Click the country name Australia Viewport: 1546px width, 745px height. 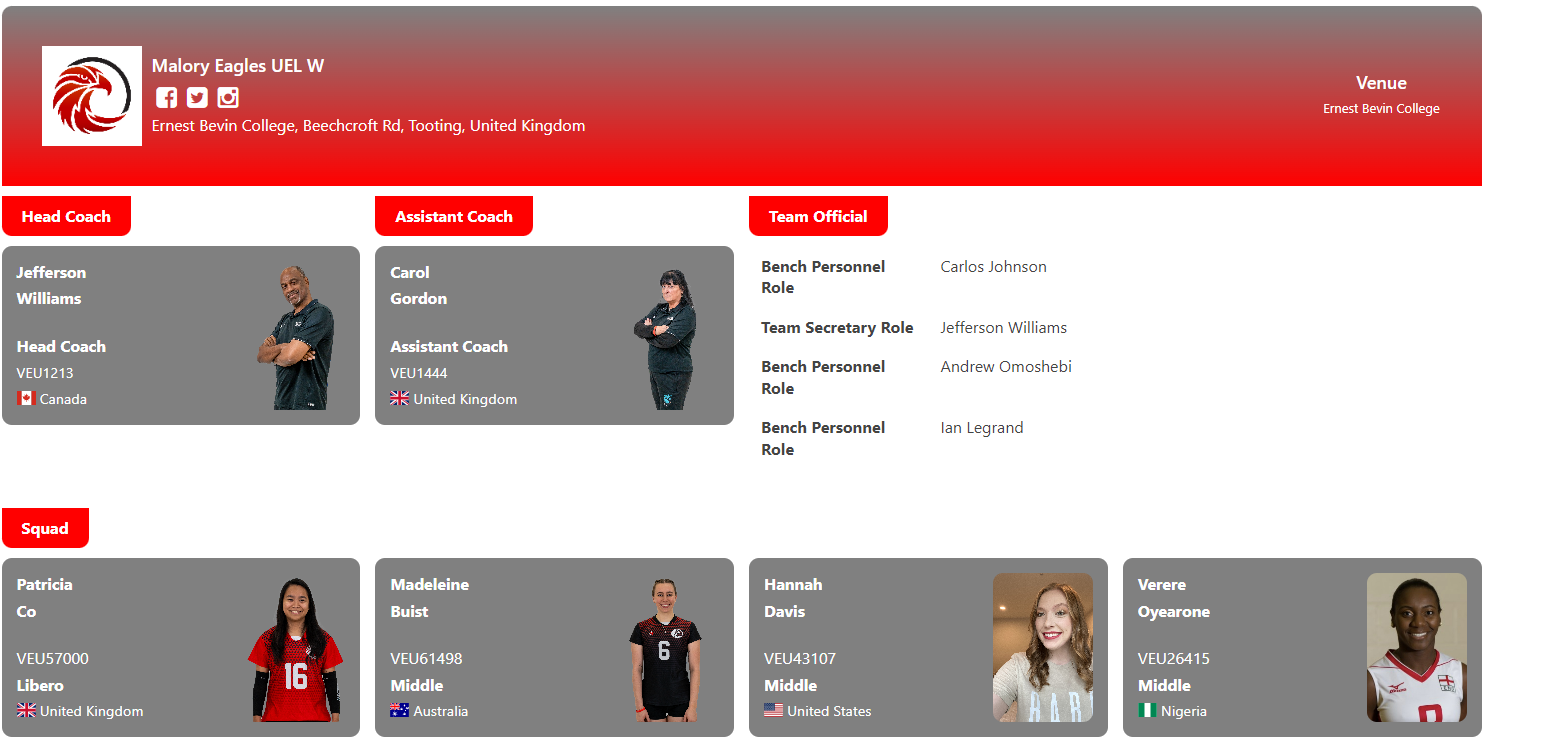[x=441, y=711]
